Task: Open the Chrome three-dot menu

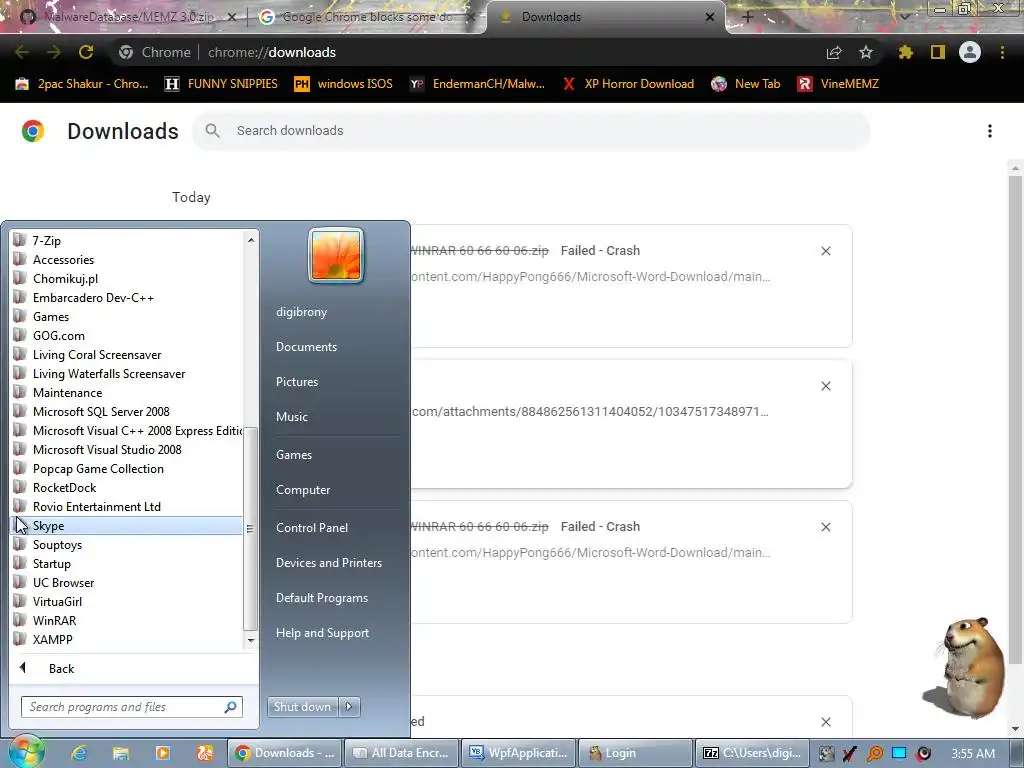Action: click(1002, 52)
